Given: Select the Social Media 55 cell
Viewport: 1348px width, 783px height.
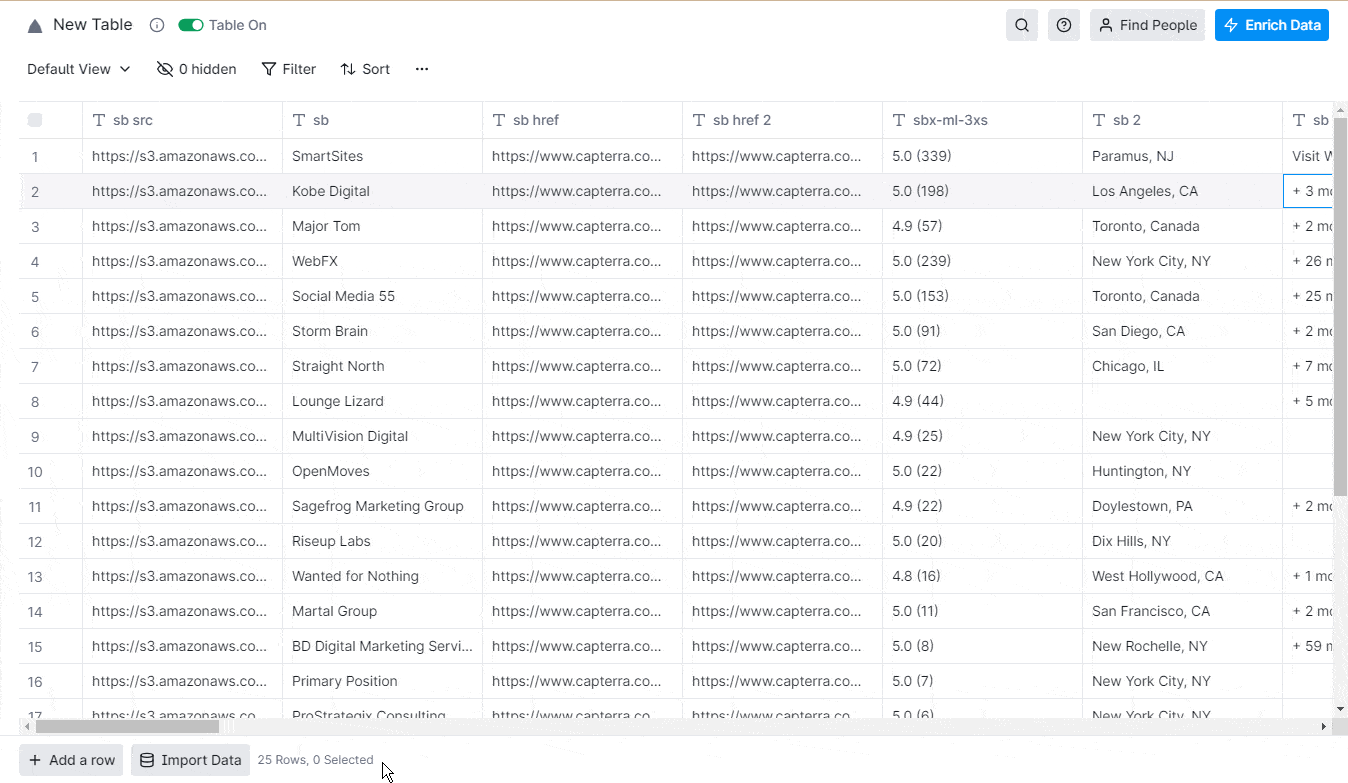Looking at the screenshot, I should pyautogui.click(x=382, y=296).
